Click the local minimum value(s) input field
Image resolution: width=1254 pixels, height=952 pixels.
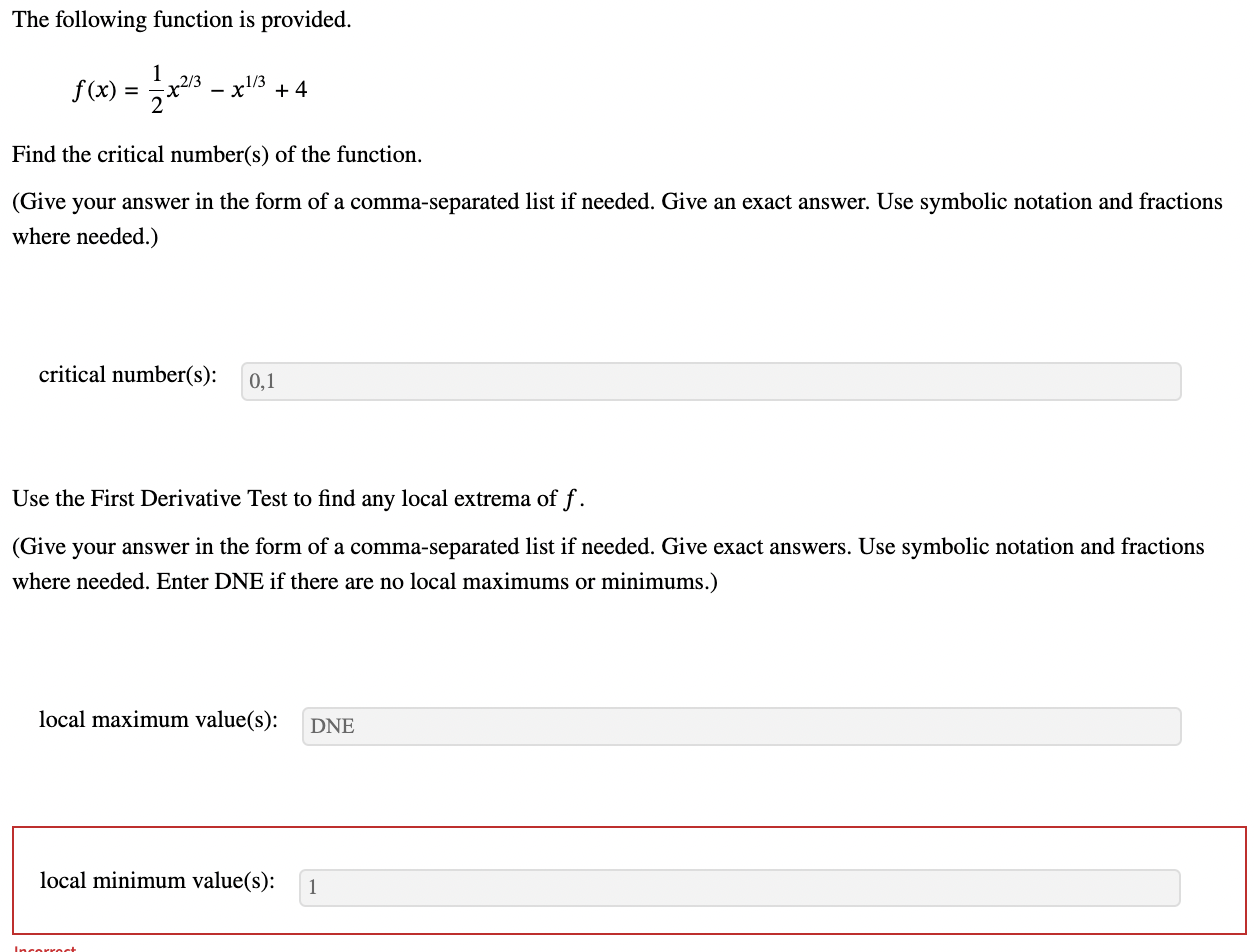pyautogui.click(x=738, y=887)
